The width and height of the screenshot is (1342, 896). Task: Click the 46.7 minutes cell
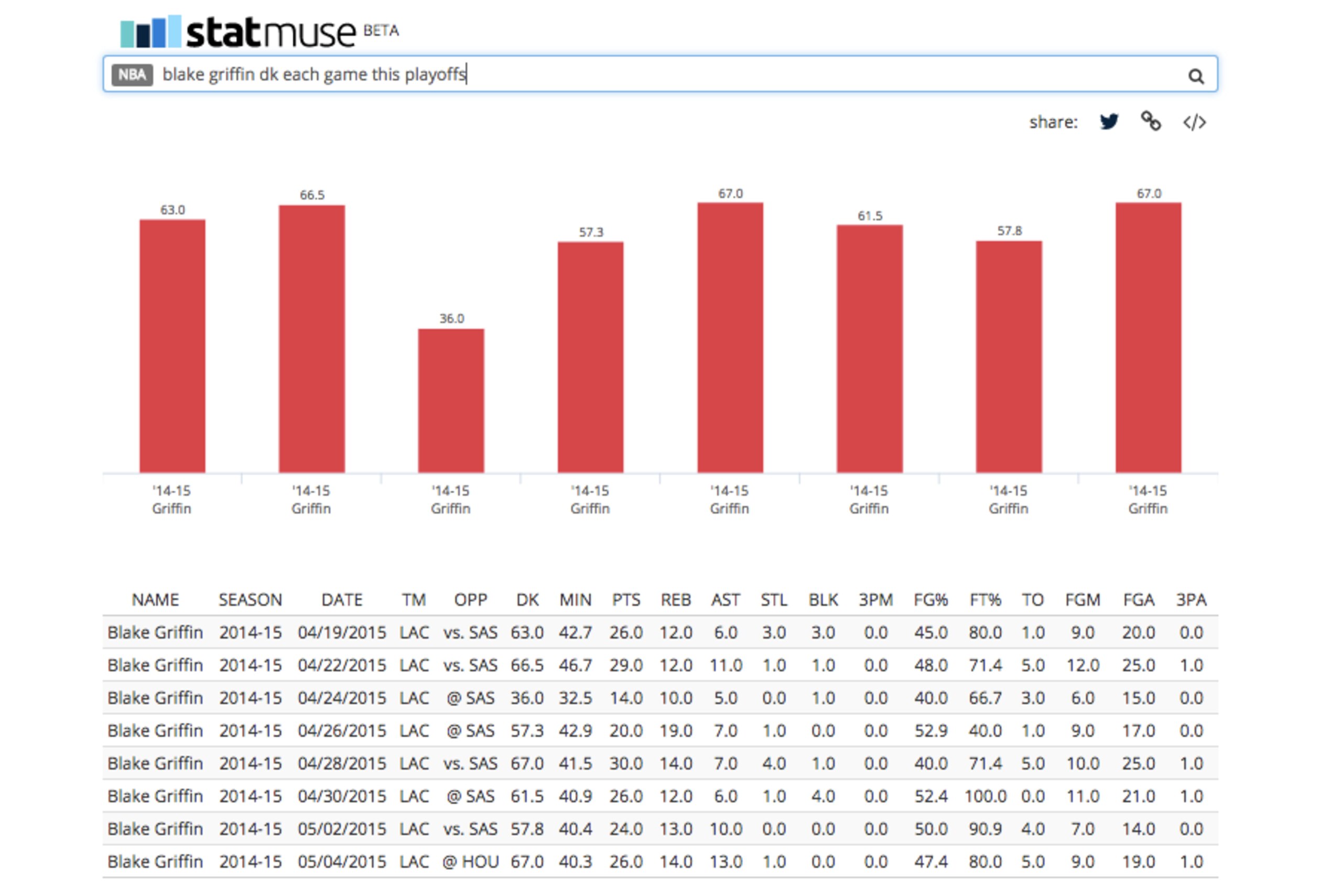point(575,665)
